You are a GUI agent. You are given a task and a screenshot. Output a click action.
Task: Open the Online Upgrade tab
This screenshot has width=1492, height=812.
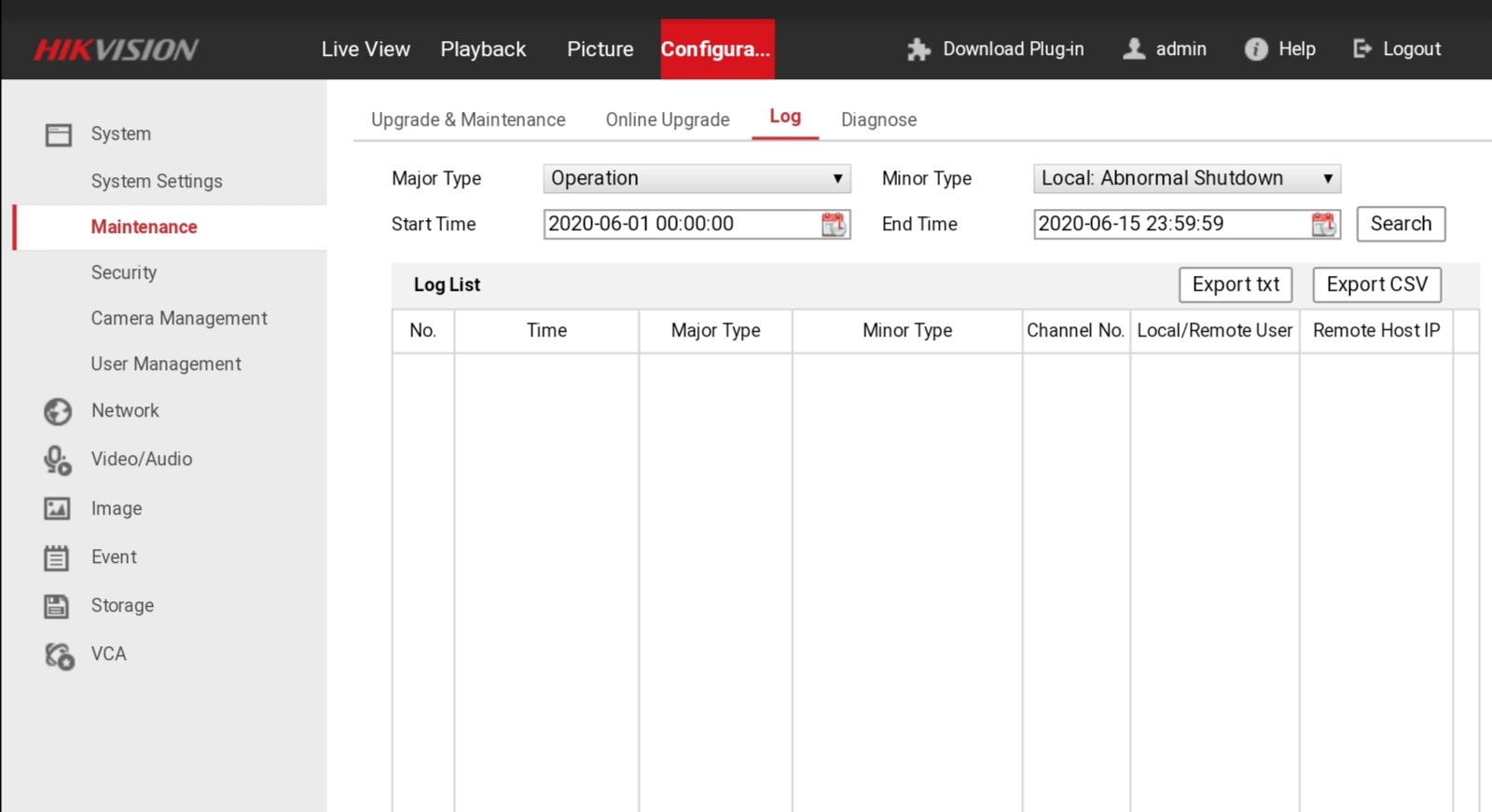click(668, 120)
